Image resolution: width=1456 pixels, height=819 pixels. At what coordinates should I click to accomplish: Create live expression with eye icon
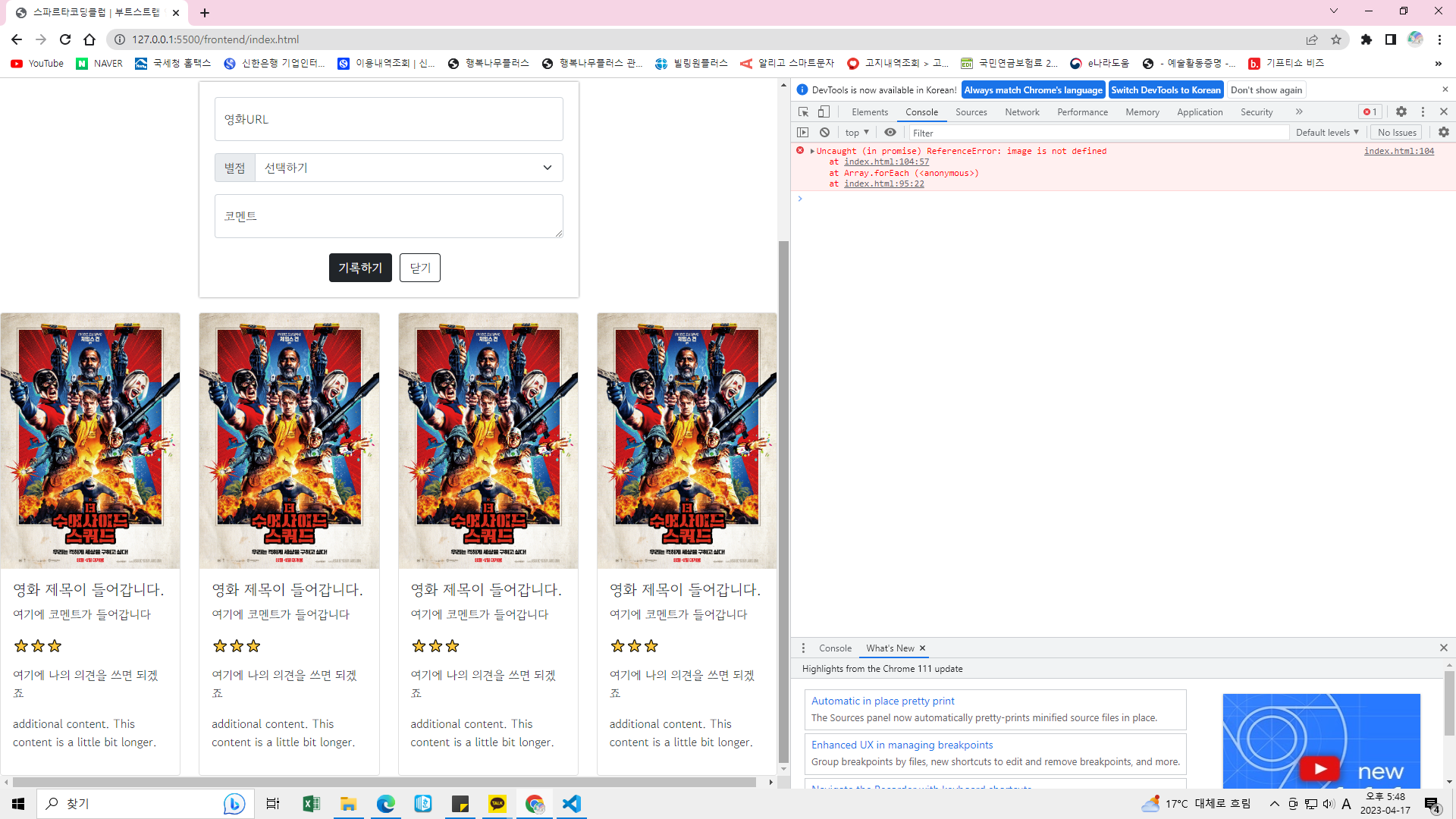(890, 132)
